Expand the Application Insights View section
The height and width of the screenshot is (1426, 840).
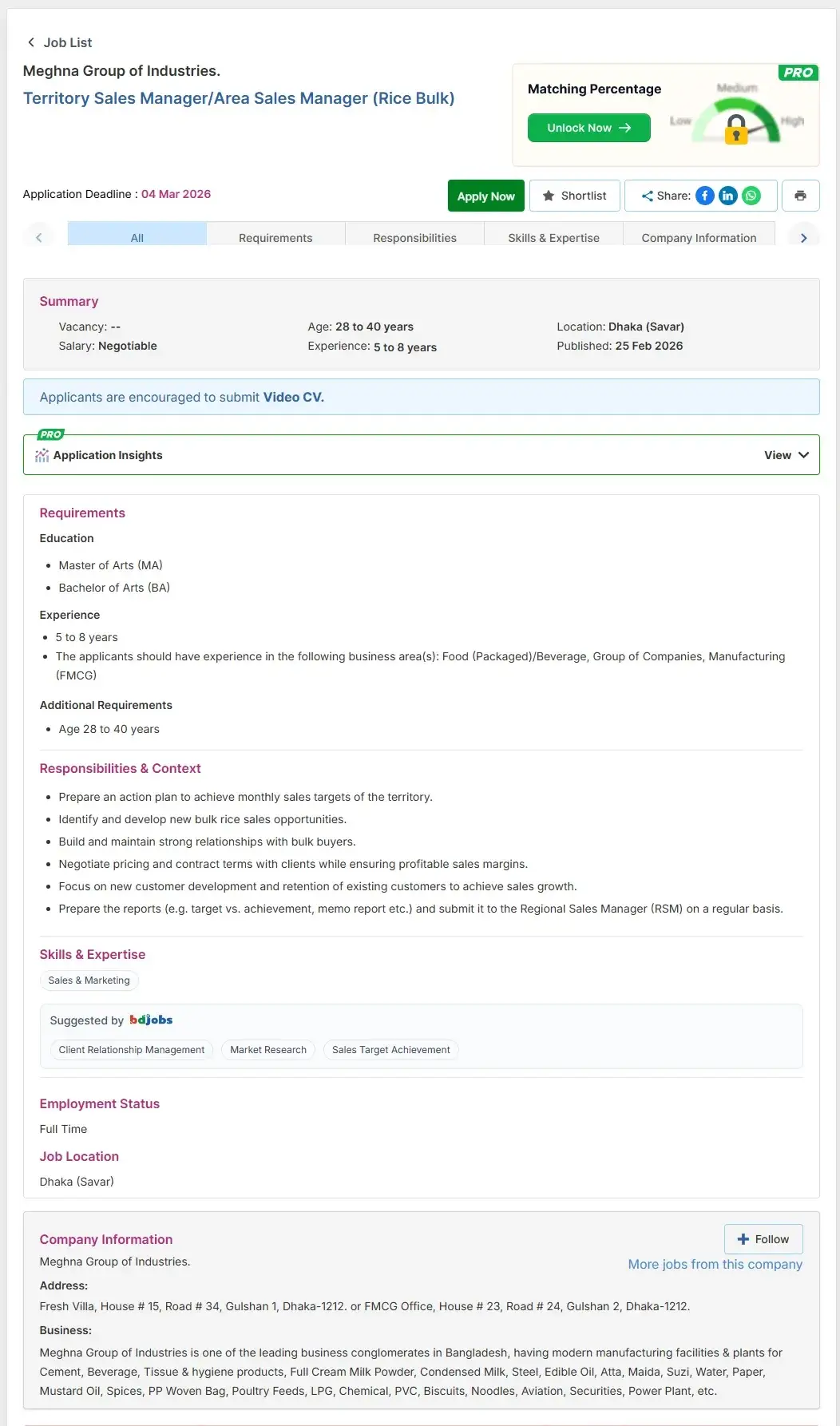786,454
